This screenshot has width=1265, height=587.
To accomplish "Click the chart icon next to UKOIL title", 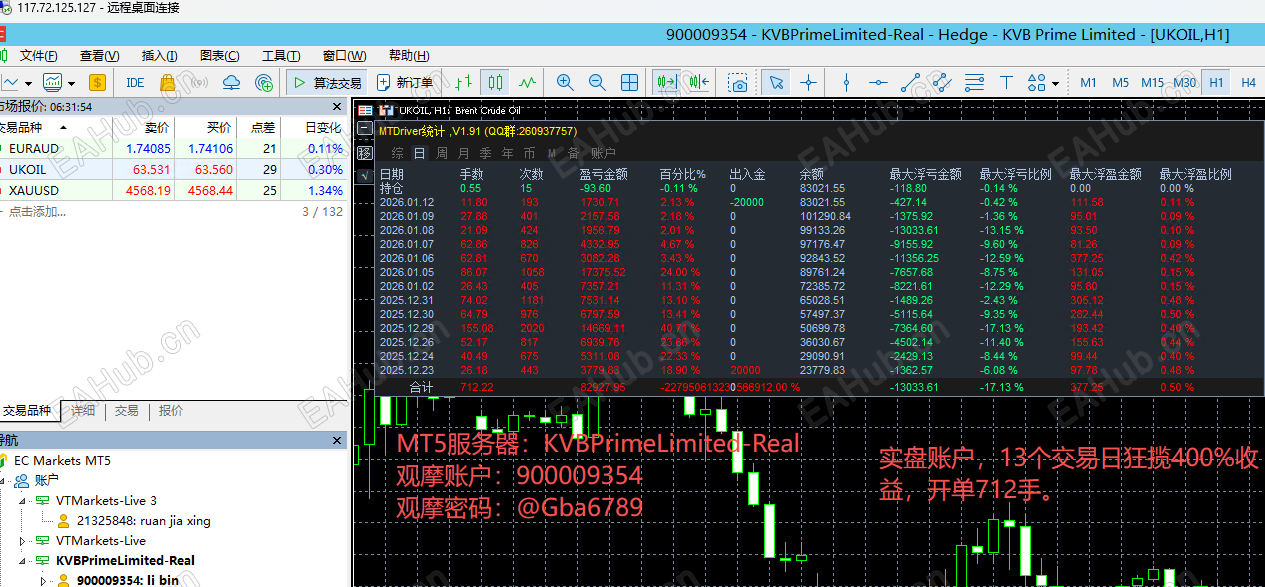I will click(385, 110).
